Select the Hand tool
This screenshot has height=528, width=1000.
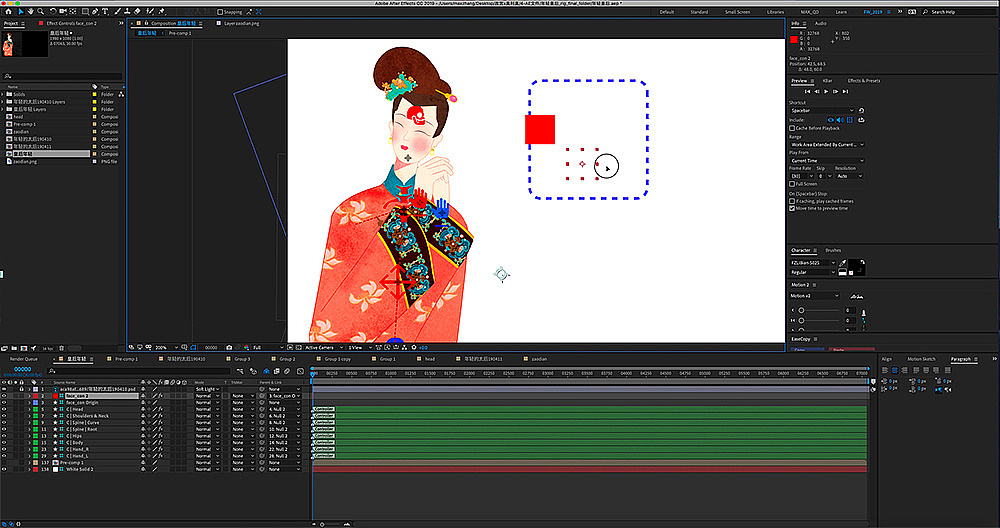pyautogui.click(x=31, y=11)
